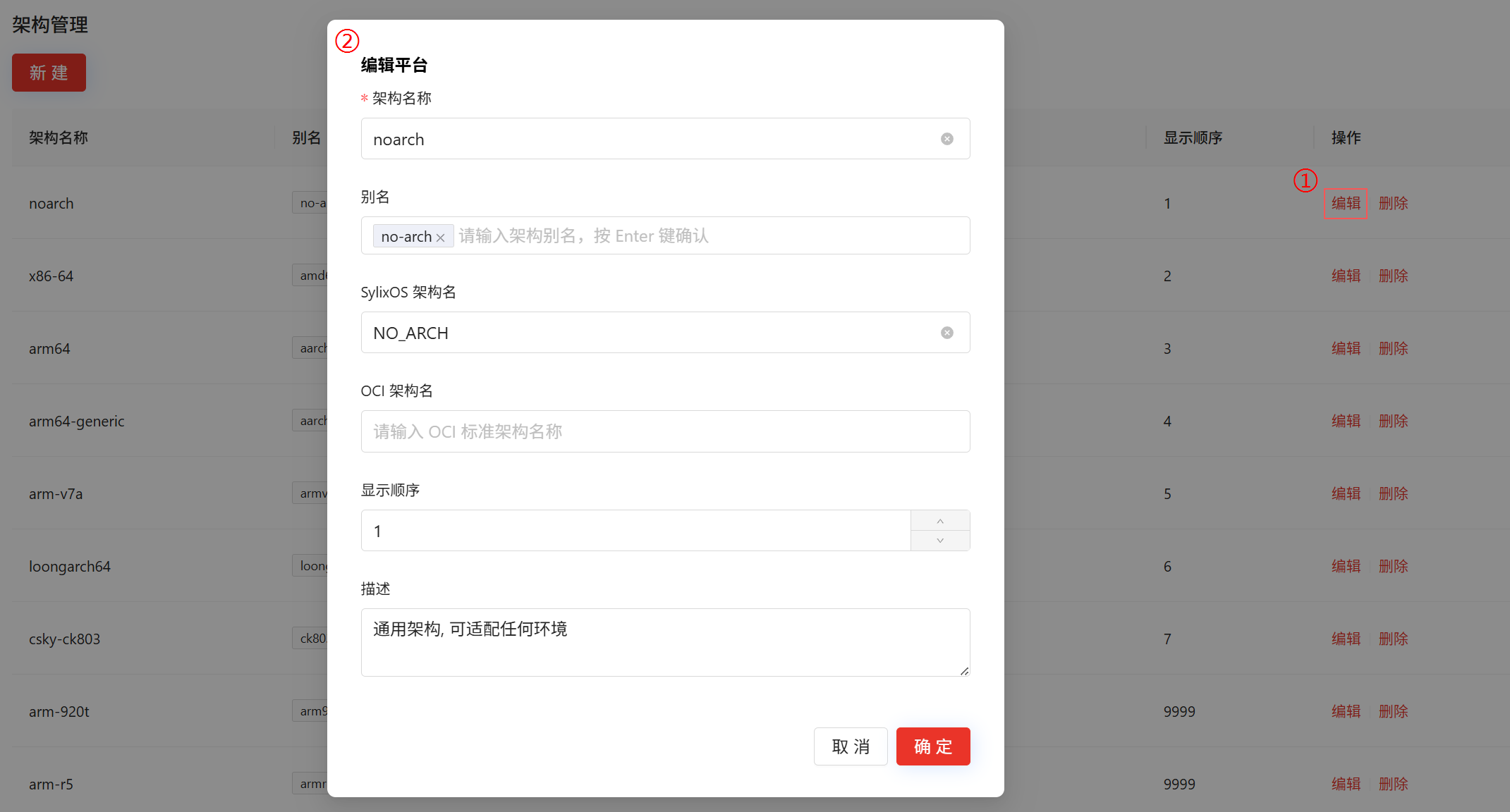
Task: Click 编辑 link for the arm-920t row
Action: [x=1346, y=712]
